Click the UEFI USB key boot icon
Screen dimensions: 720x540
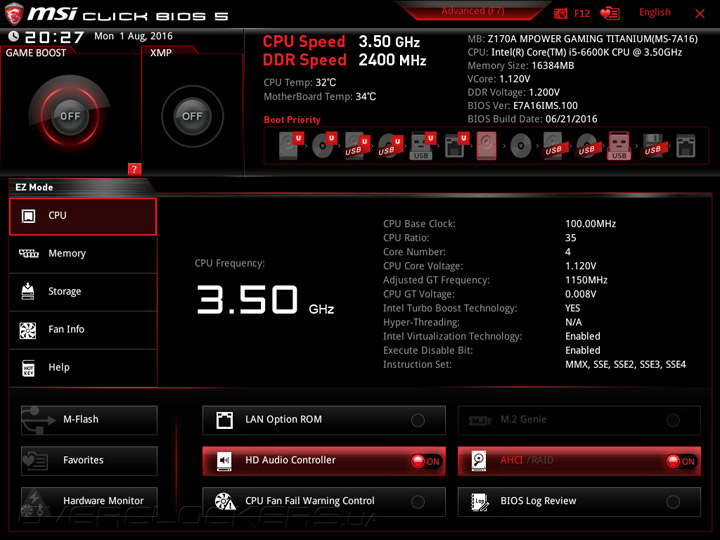(x=422, y=146)
